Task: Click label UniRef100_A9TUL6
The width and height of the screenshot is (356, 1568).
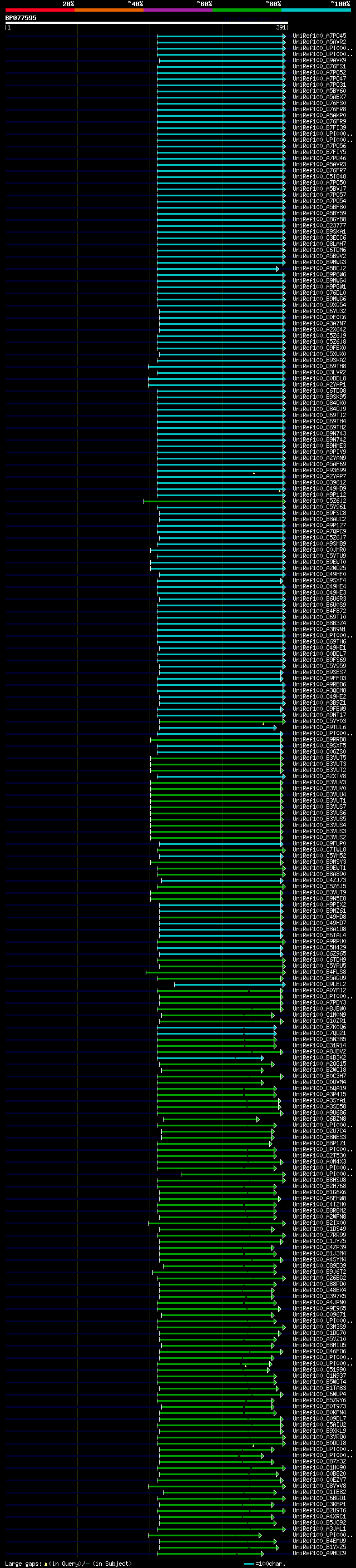Action: tap(319, 728)
